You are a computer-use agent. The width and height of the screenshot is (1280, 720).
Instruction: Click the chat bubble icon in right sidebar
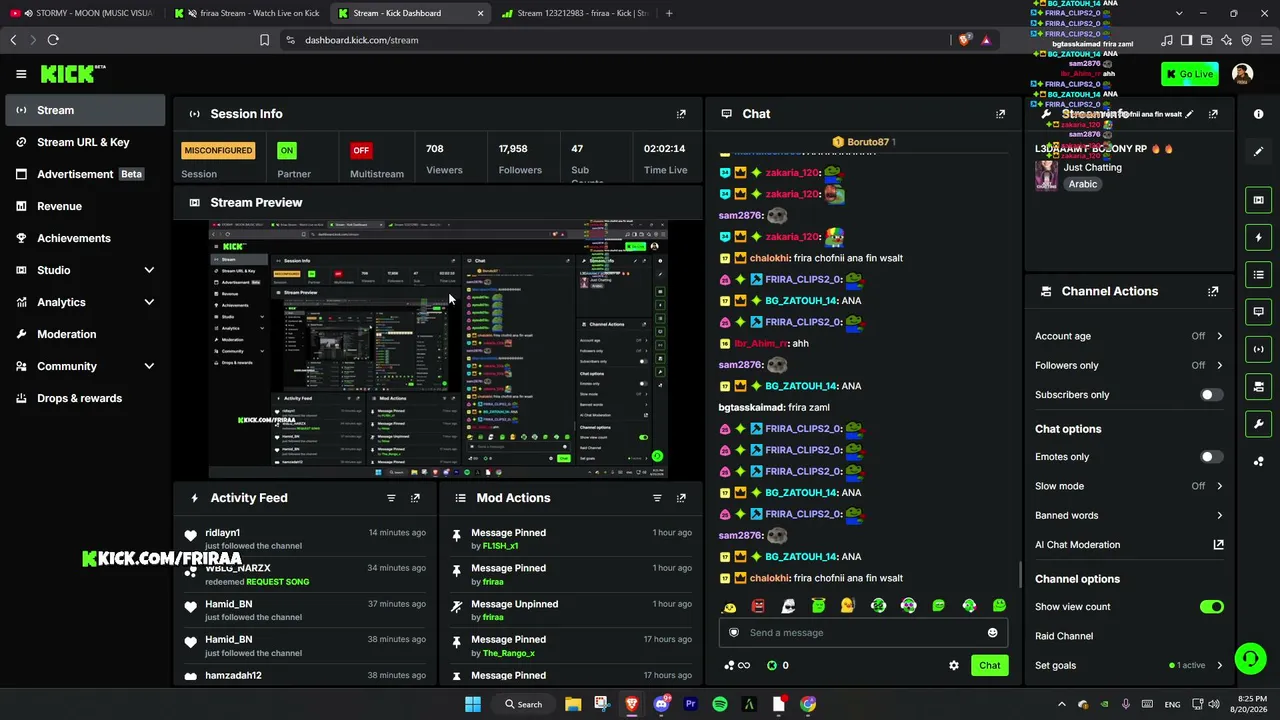(1259, 312)
